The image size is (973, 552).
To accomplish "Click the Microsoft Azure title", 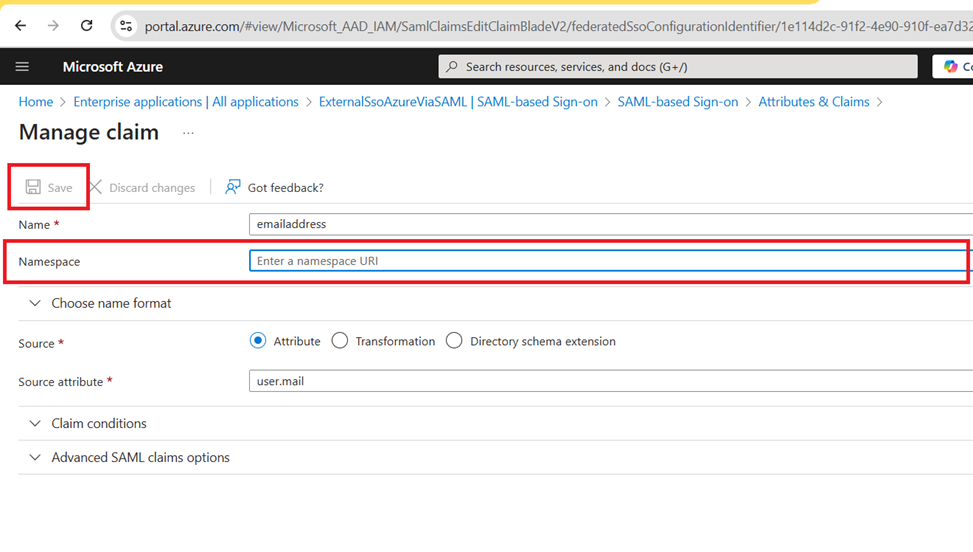I will 112,66.
